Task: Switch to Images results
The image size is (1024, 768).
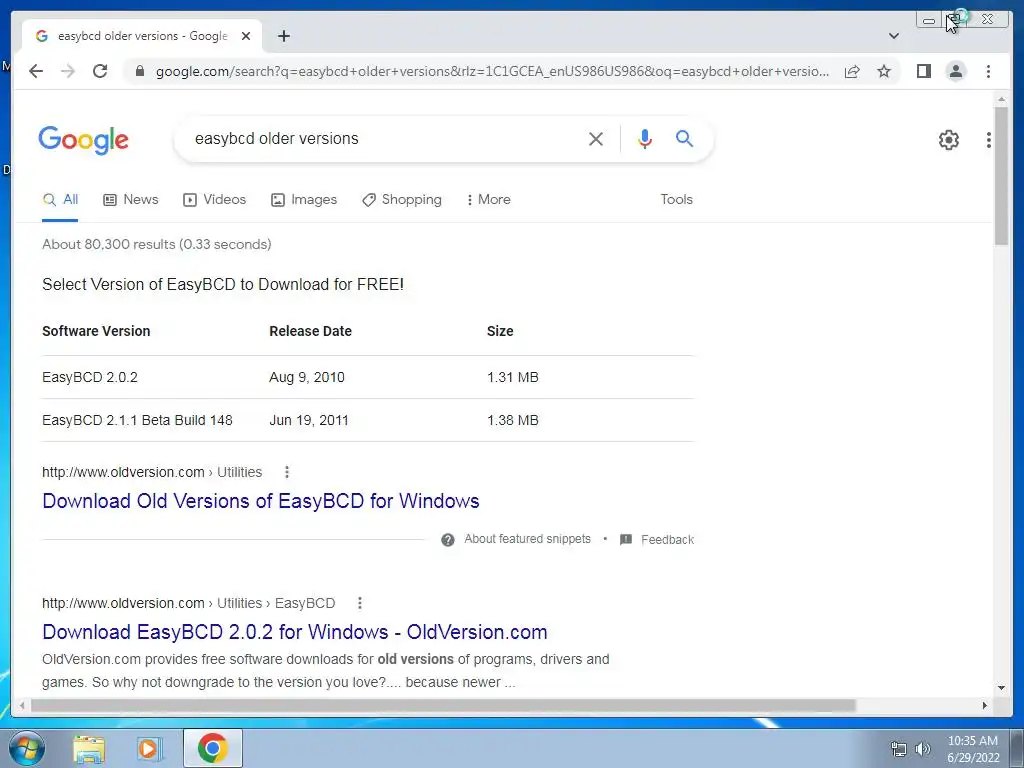Action: (304, 200)
